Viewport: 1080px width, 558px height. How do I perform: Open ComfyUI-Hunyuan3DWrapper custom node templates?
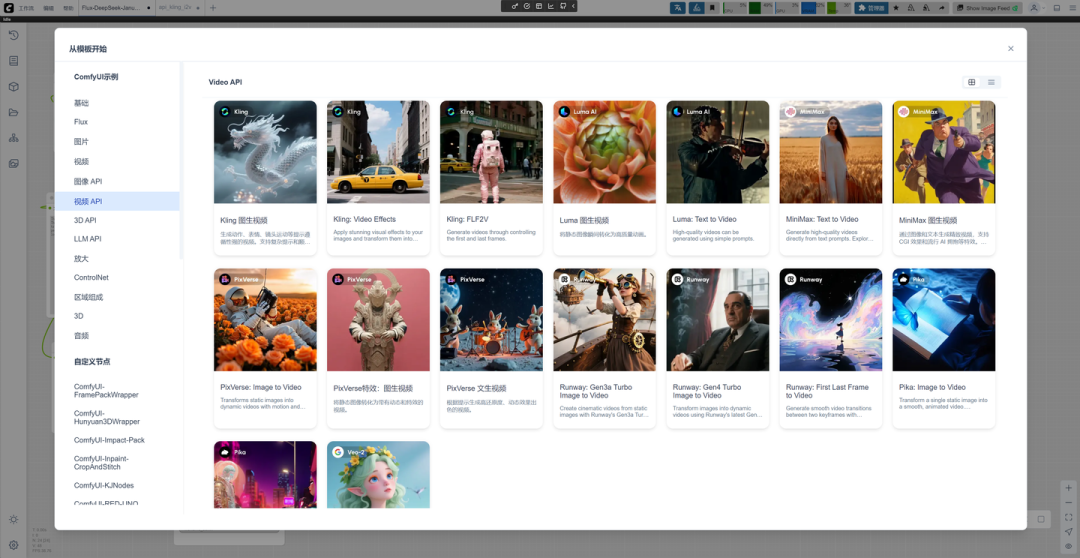point(117,417)
